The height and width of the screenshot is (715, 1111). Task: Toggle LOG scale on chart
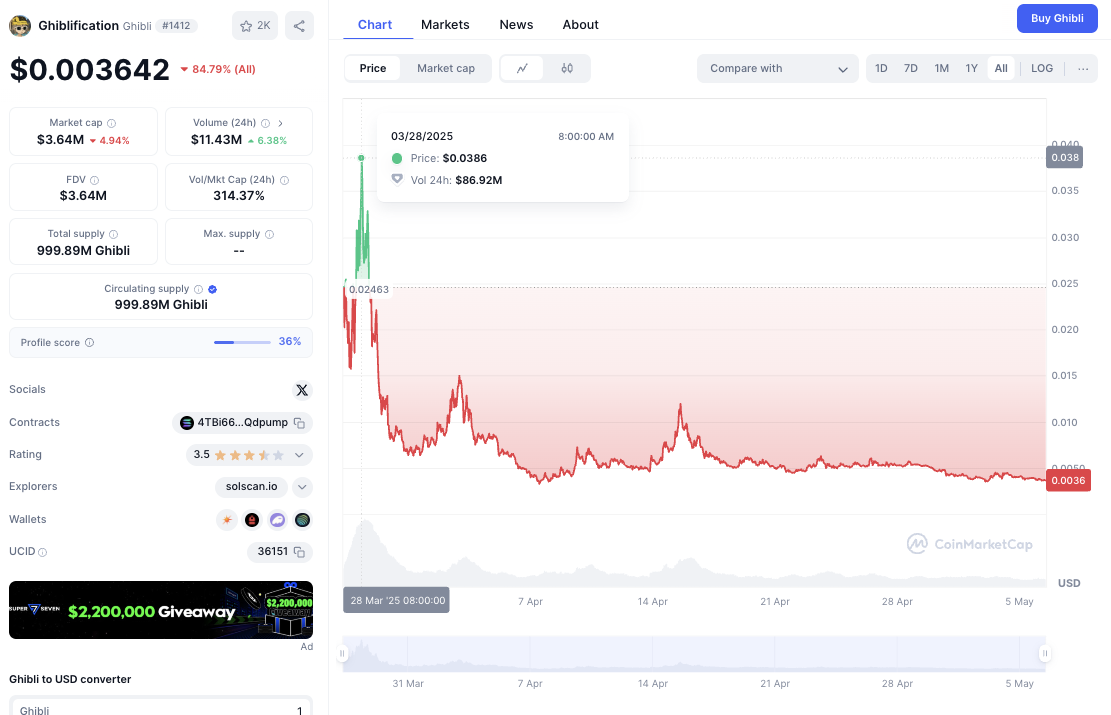coord(1042,69)
